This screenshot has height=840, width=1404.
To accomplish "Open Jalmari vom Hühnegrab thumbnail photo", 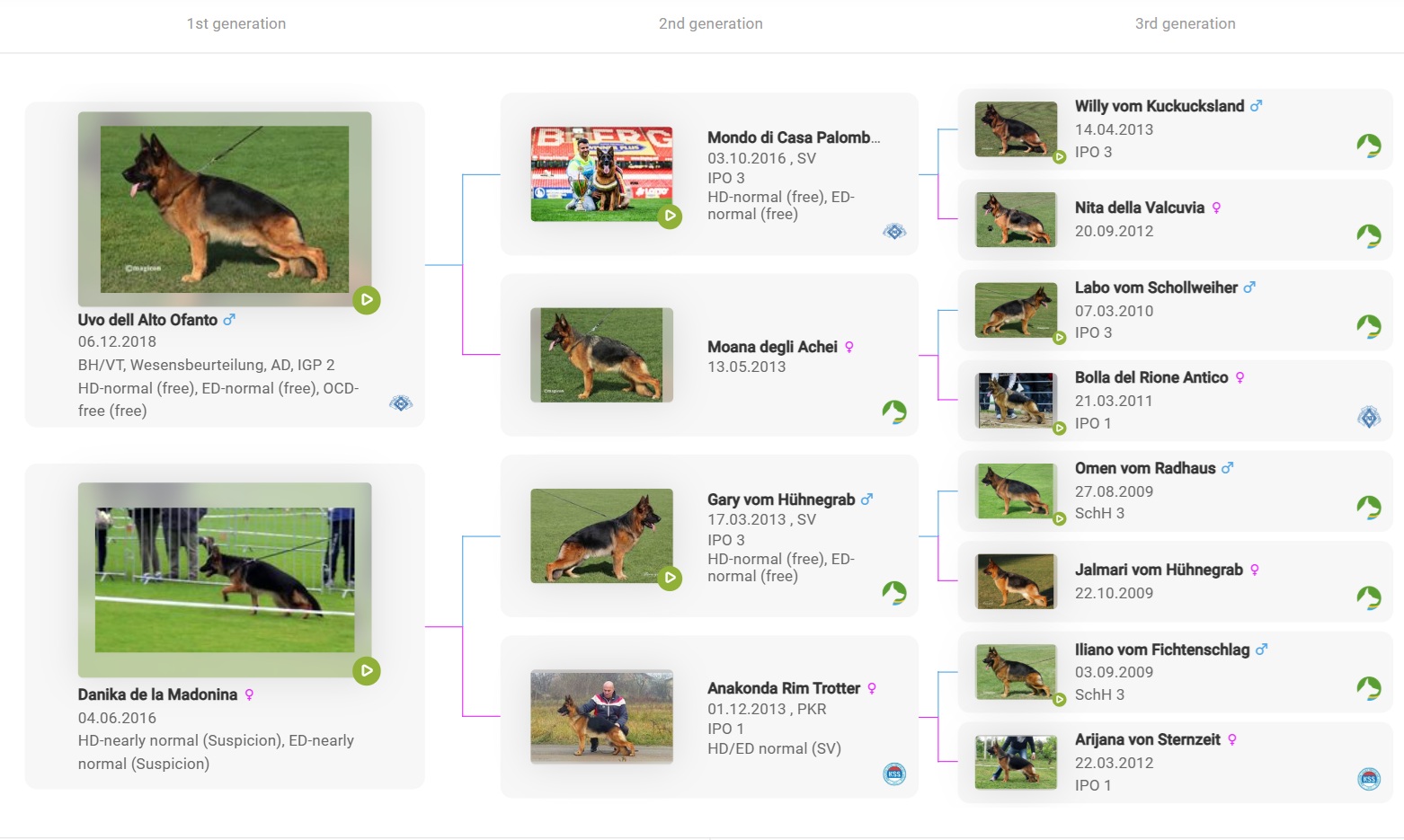I will click(1016, 581).
